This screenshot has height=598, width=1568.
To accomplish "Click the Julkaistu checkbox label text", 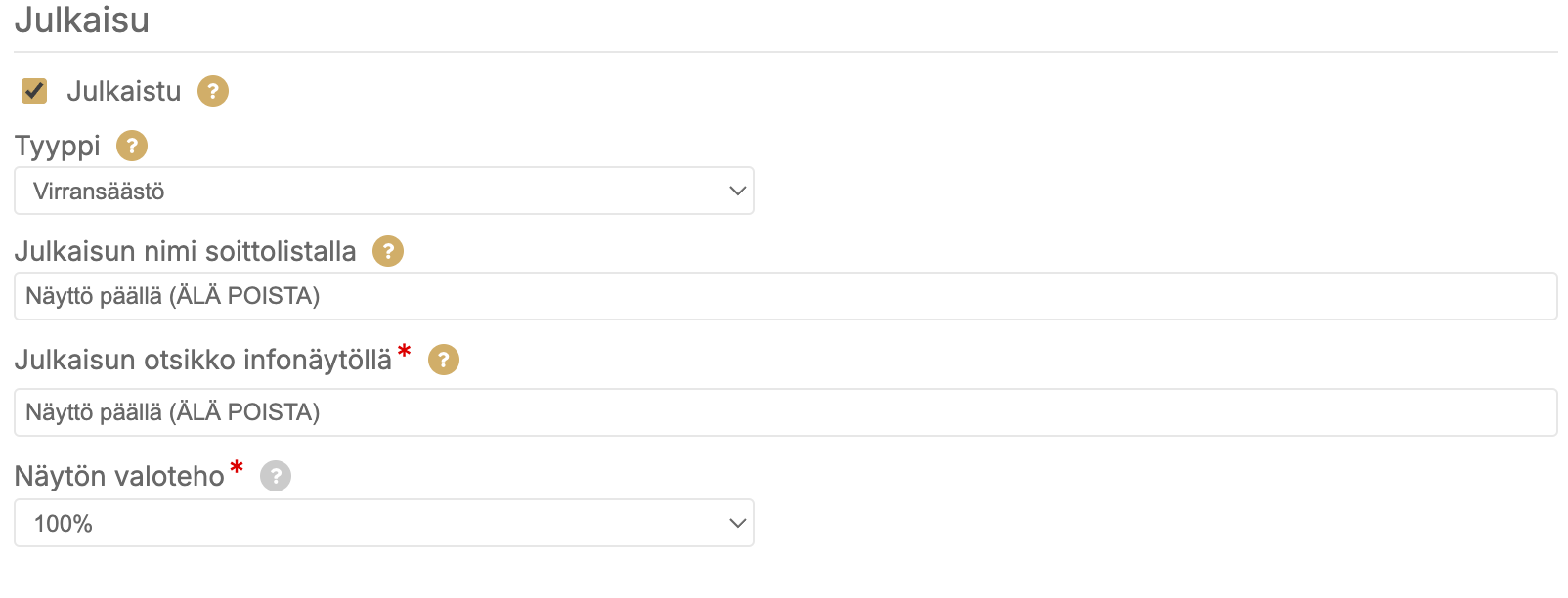I will click(124, 91).
